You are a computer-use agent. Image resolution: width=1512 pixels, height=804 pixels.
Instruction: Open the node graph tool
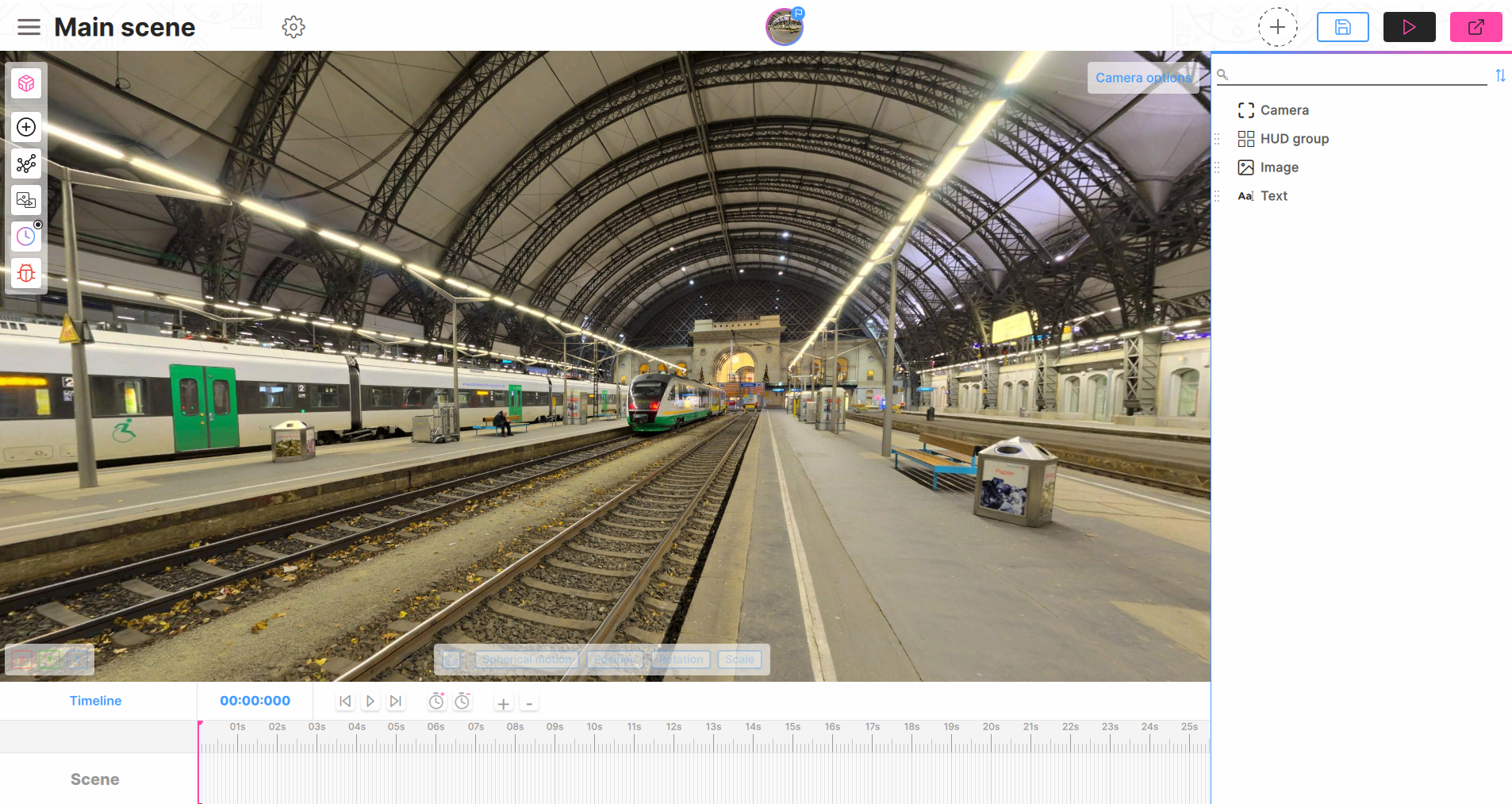26,163
